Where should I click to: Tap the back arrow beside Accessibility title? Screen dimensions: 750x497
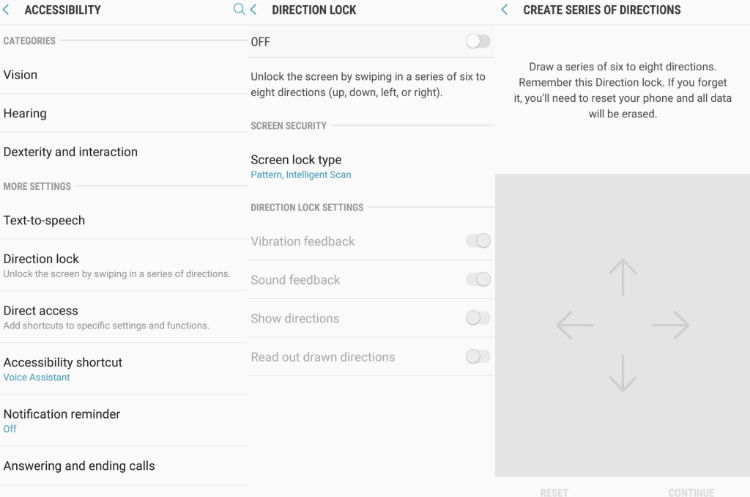6,10
